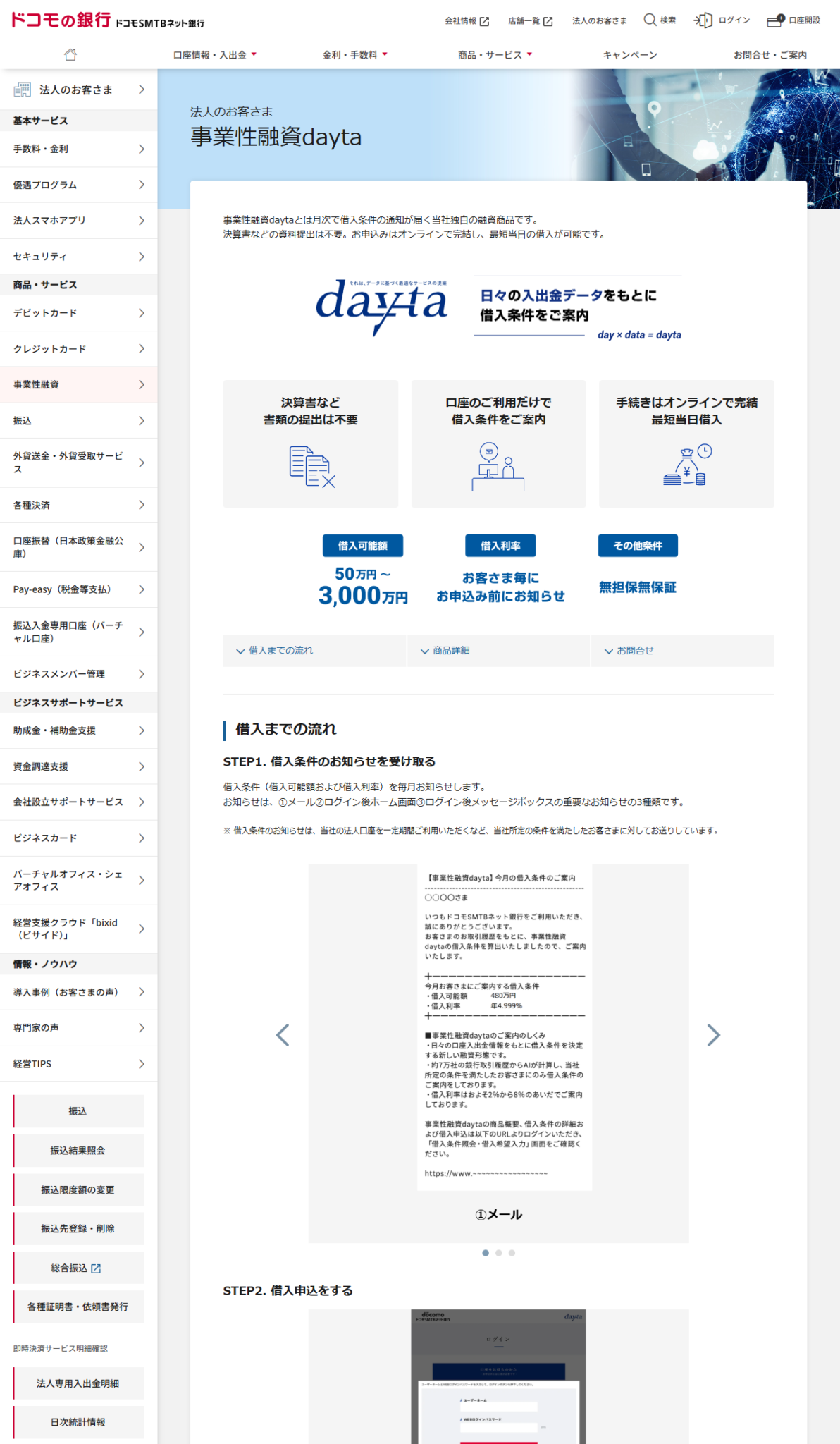The image size is (840, 1444).
Task: Click 振込結果照会 quick button
Action: (x=78, y=1151)
